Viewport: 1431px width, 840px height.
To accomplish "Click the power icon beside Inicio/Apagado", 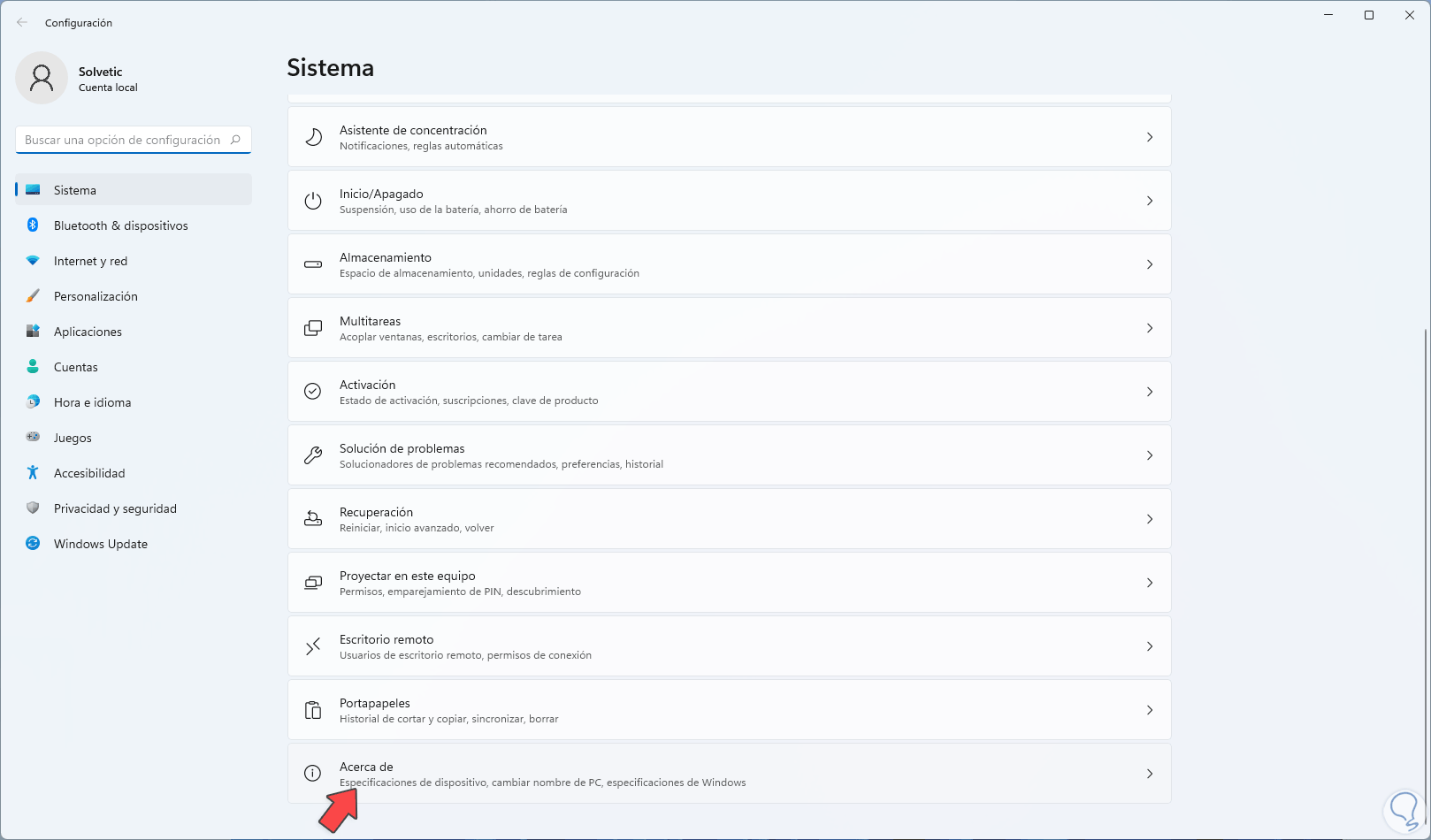I will pos(313,201).
